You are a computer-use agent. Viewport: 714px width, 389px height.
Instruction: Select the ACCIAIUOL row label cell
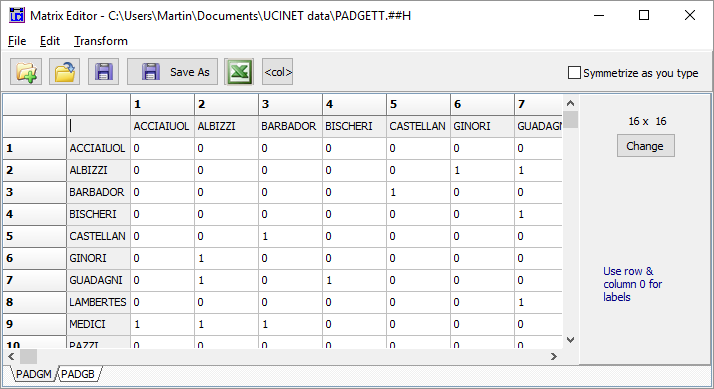[98, 148]
